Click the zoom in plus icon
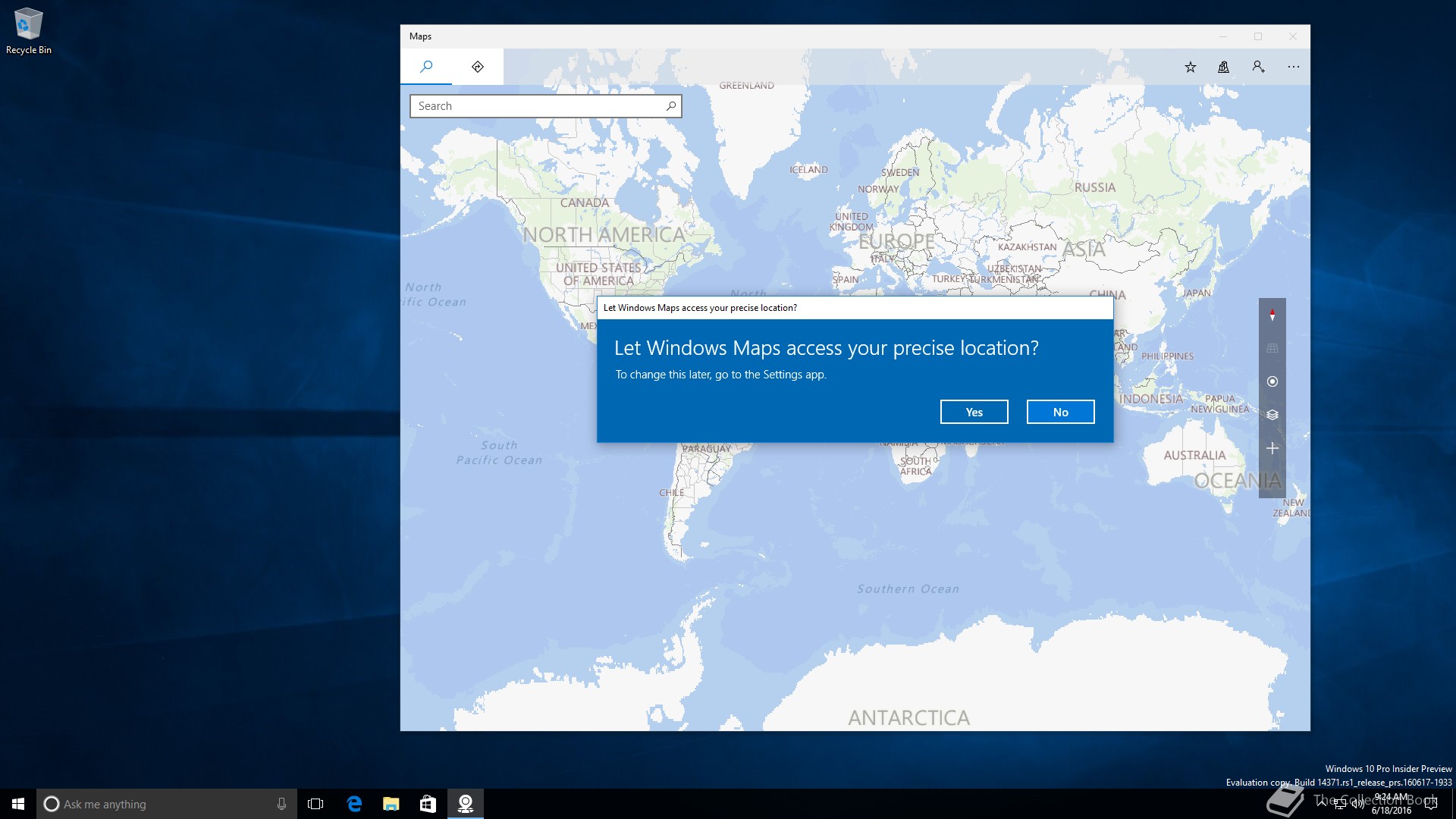This screenshot has height=819, width=1456. (1272, 448)
